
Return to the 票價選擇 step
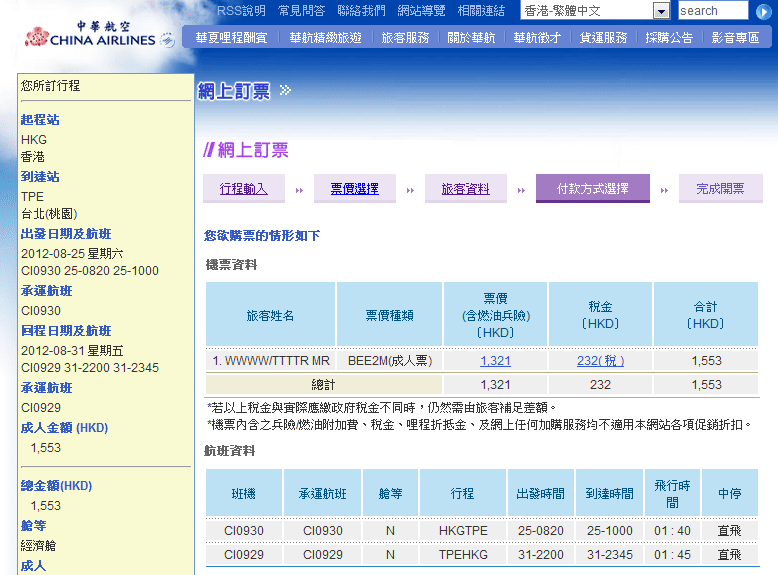355,188
